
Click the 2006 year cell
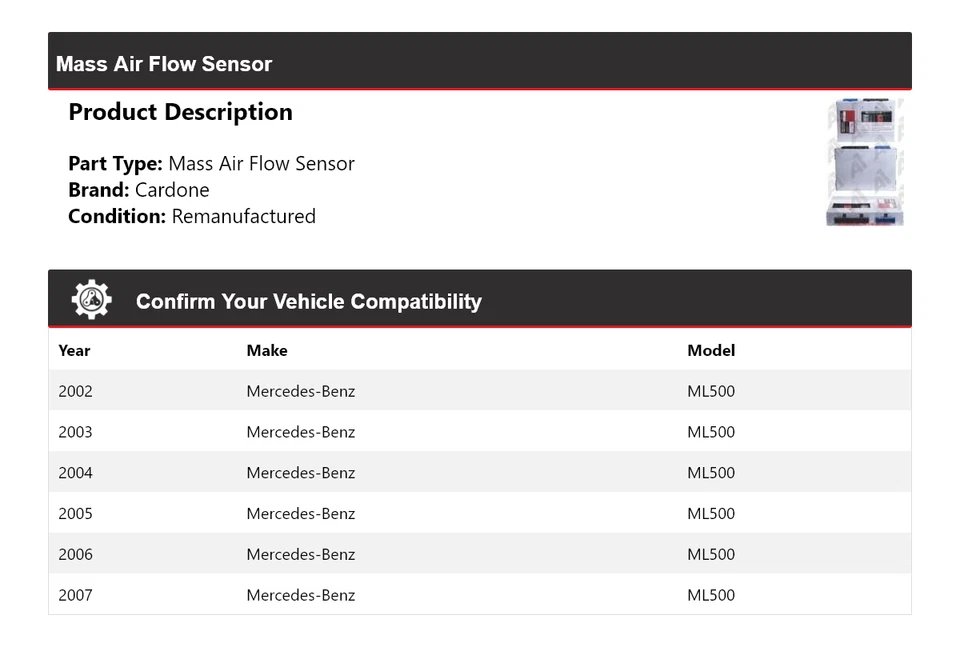[75, 554]
